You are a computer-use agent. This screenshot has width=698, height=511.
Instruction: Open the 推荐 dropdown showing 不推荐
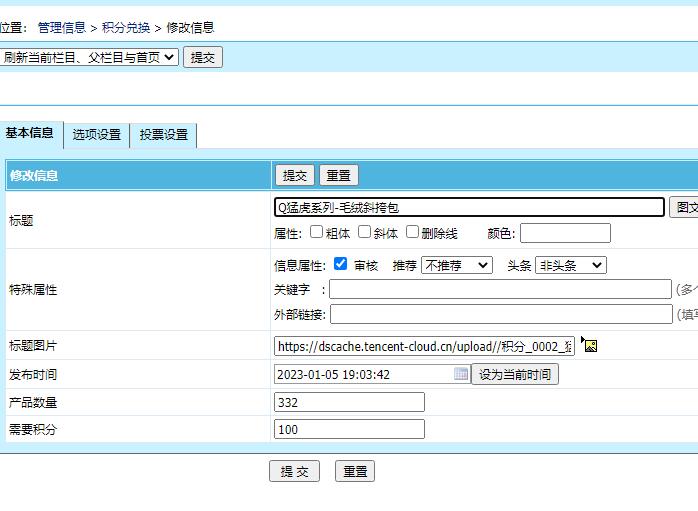point(456,265)
